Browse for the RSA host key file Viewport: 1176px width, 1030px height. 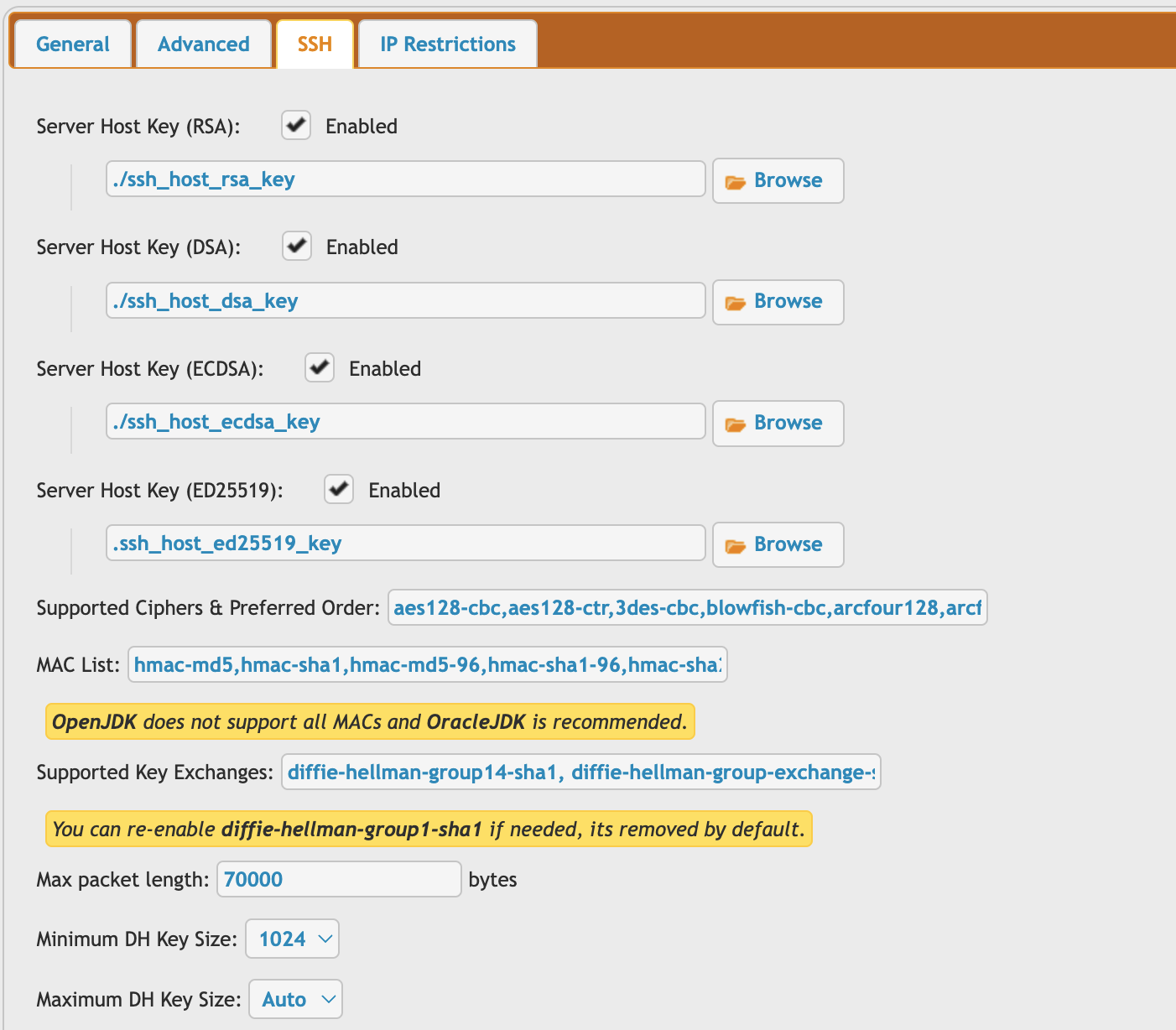778,180
